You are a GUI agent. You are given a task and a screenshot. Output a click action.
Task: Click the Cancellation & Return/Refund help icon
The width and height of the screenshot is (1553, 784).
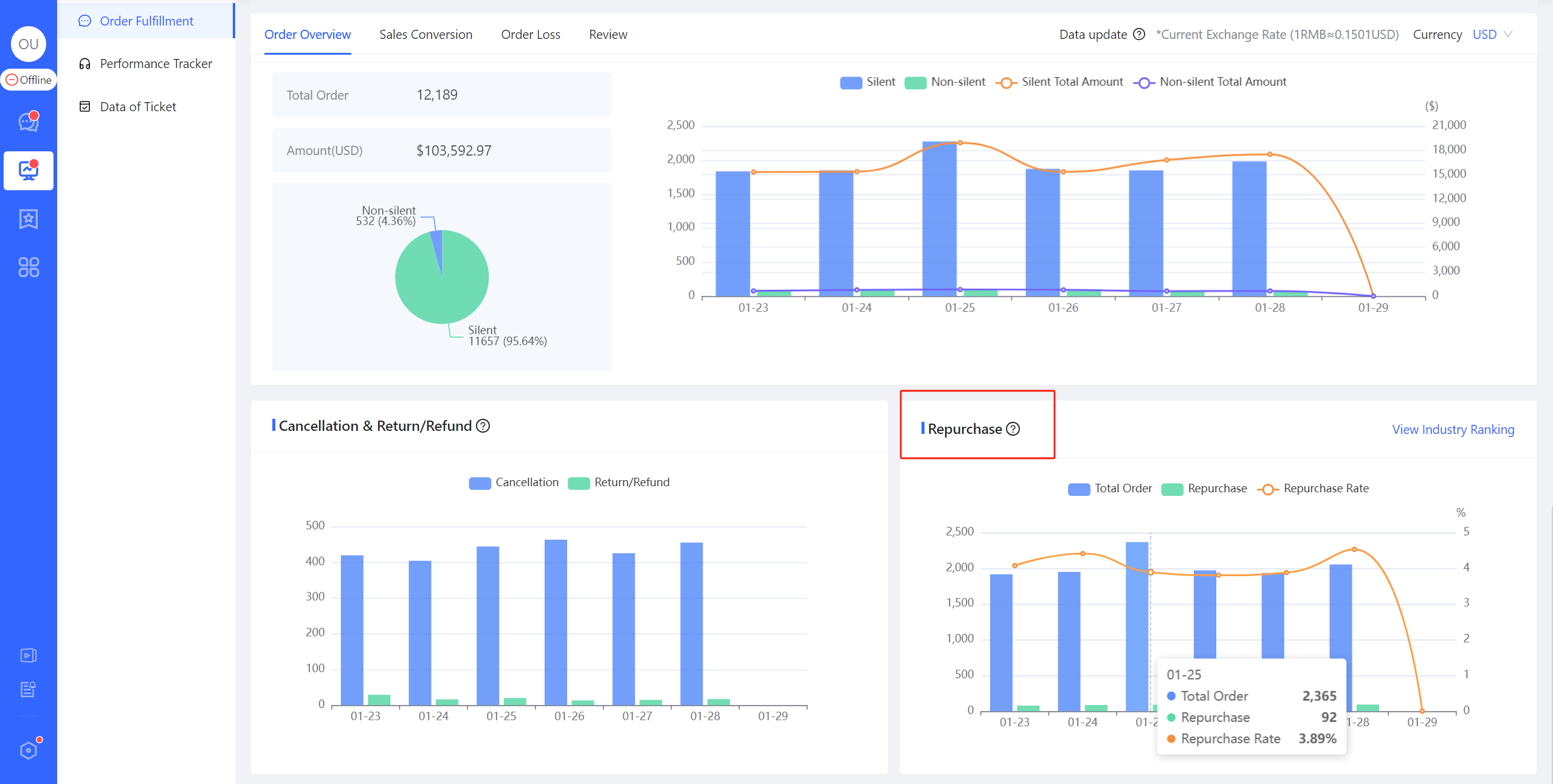point(483,426)
